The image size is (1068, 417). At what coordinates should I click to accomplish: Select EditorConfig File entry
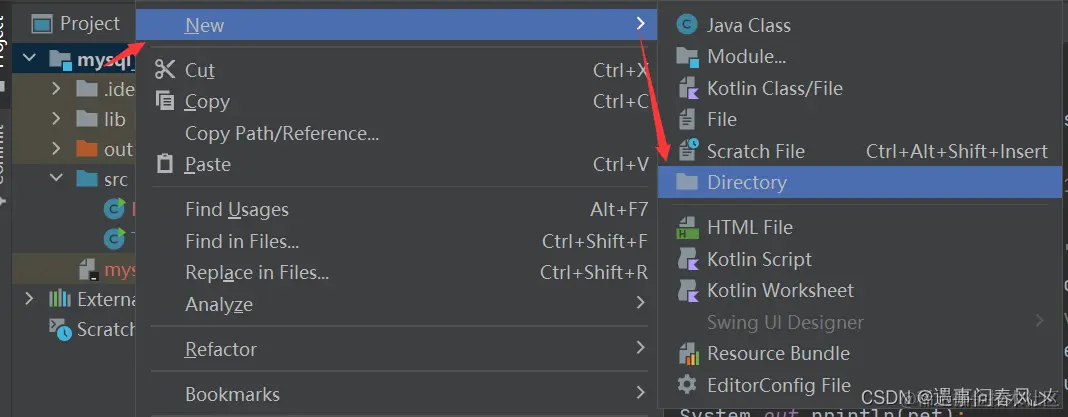point(860,385)
